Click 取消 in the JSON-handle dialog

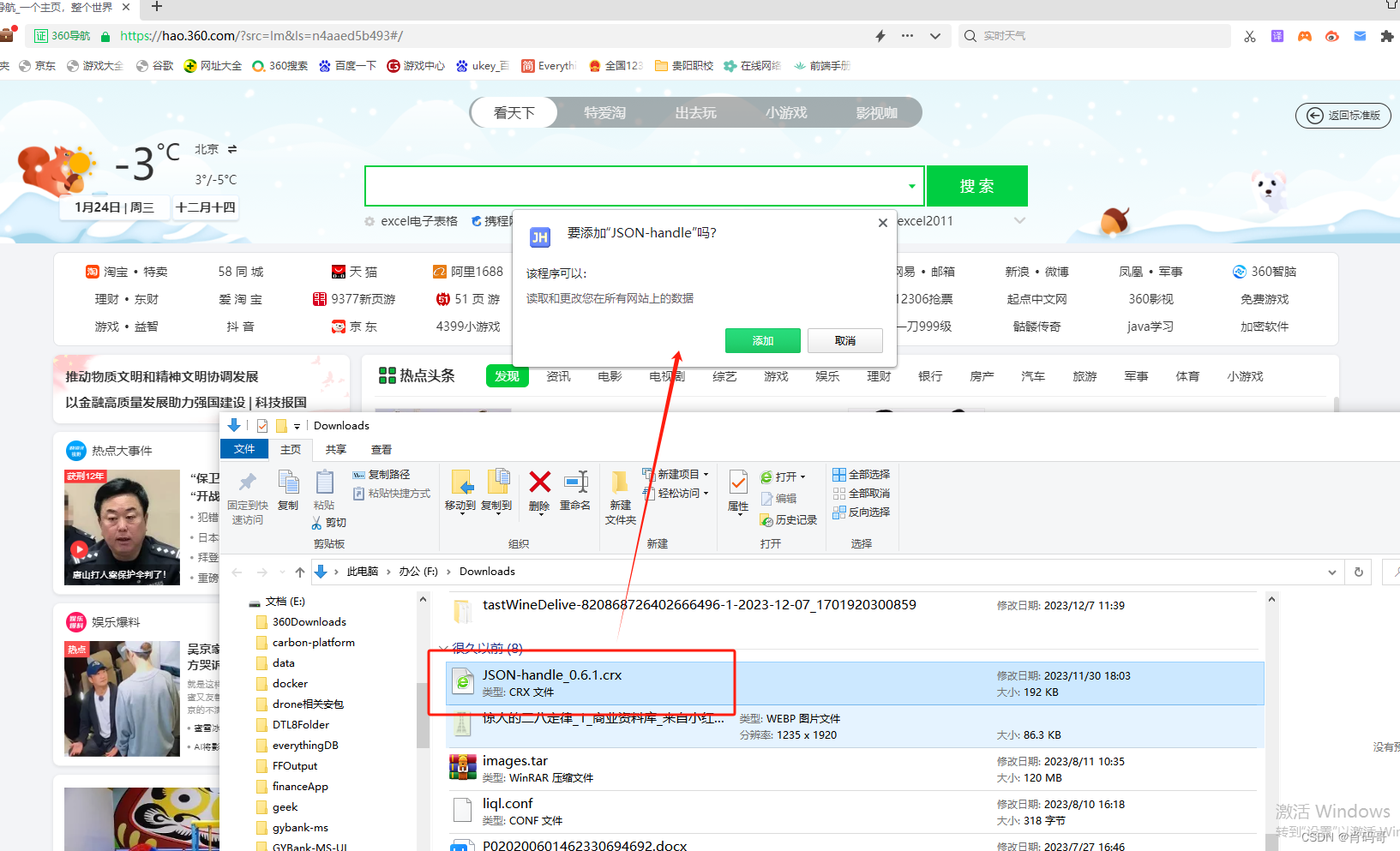pyautogui.click(x=845, y=340)
